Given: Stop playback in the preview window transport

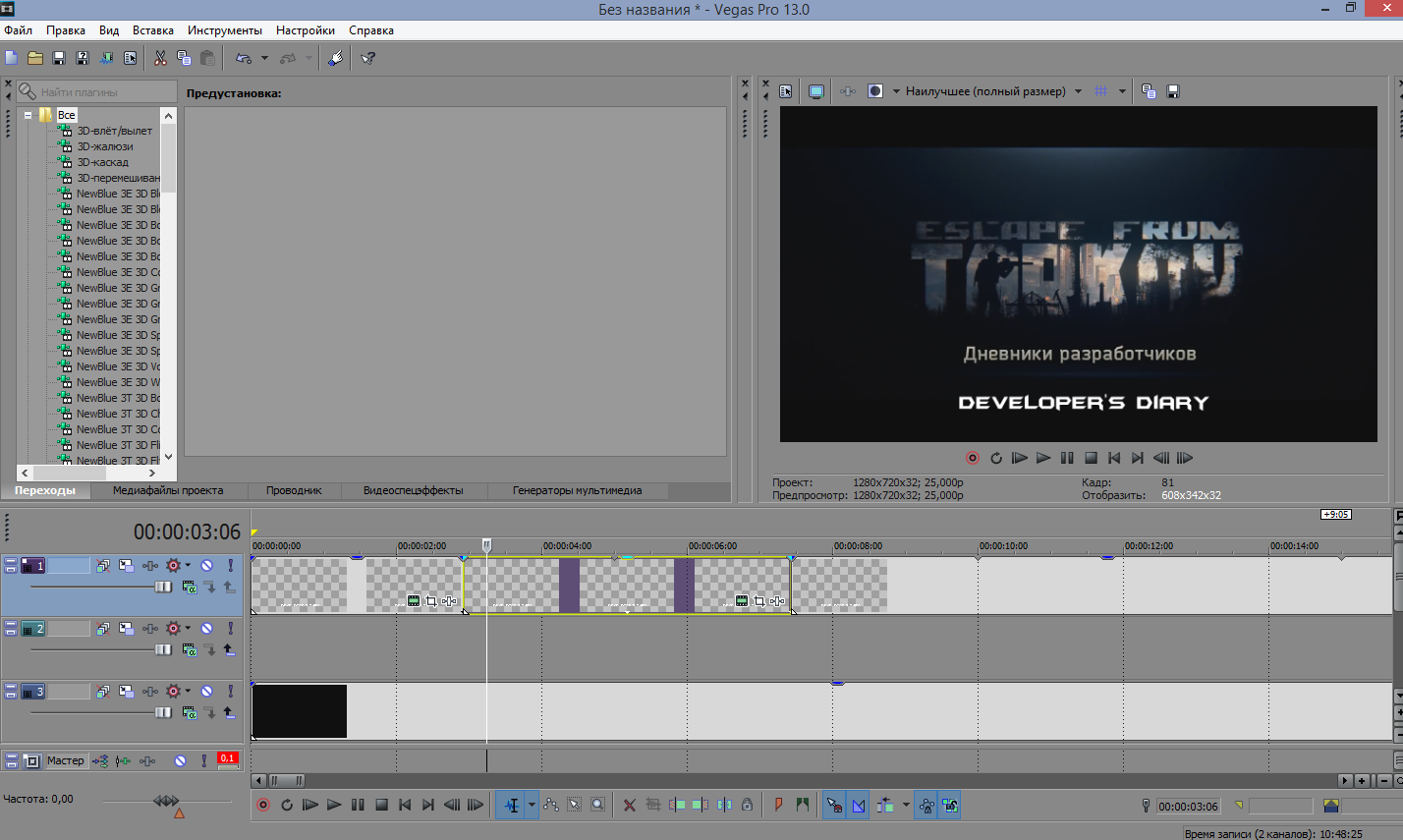Looking at the screenshot, I should (x=1091, y=458).
